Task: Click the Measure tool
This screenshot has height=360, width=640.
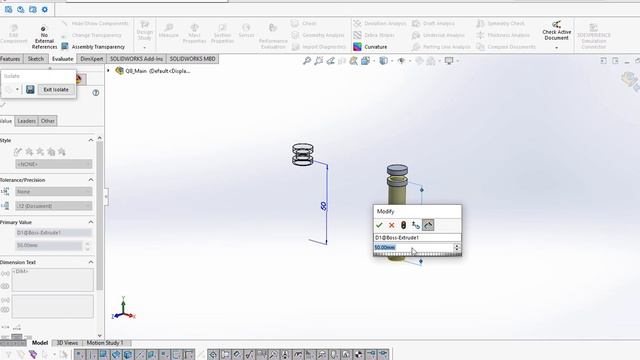Action: [168, 31]
